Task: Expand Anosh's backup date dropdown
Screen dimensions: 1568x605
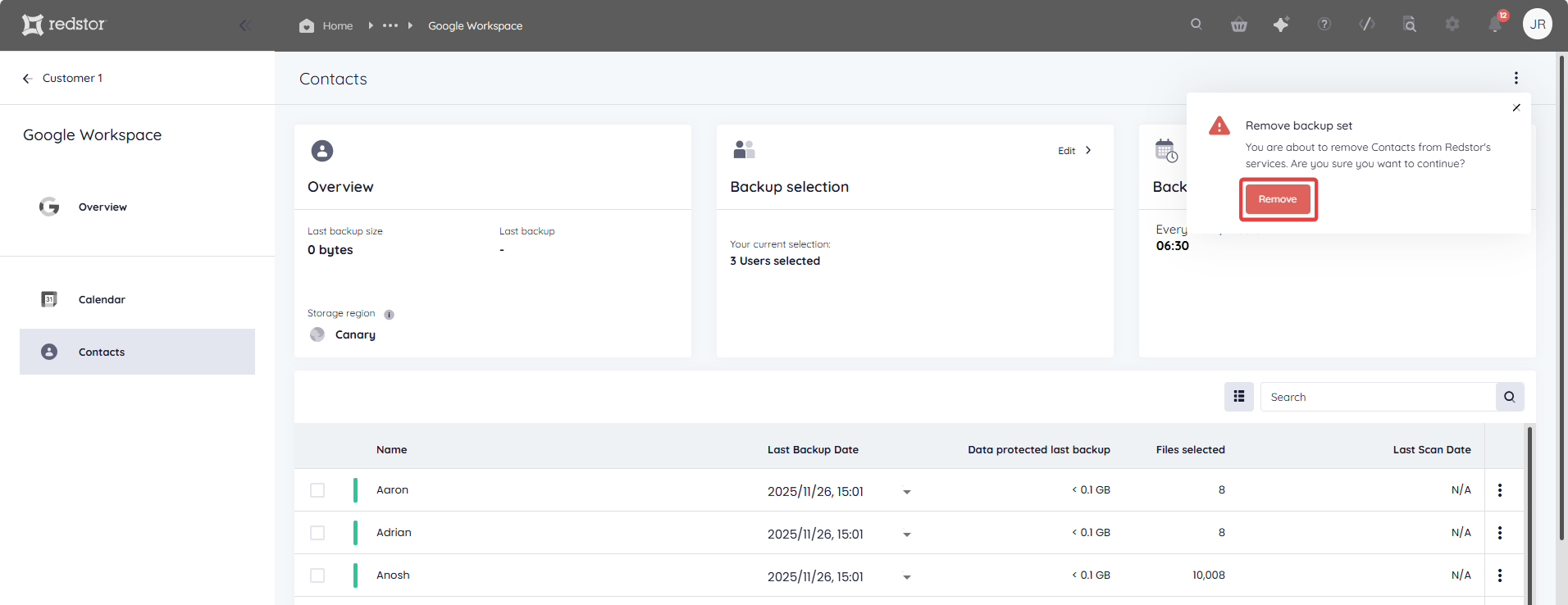Action: point(907,577)
